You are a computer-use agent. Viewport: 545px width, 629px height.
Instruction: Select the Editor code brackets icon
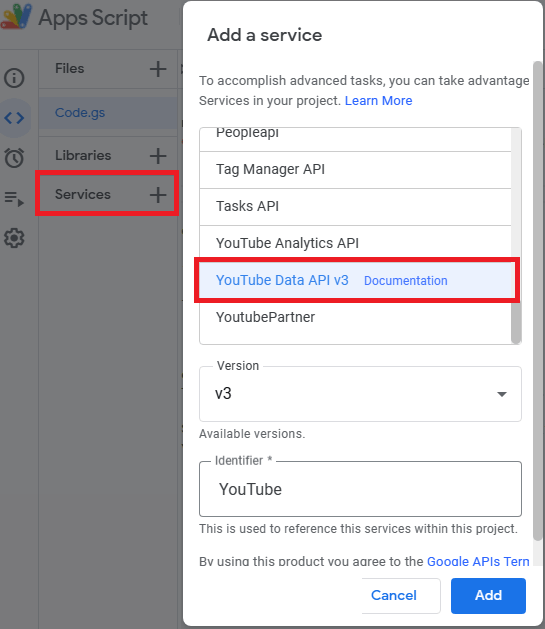pyautogui.click(x=14, y=118)
